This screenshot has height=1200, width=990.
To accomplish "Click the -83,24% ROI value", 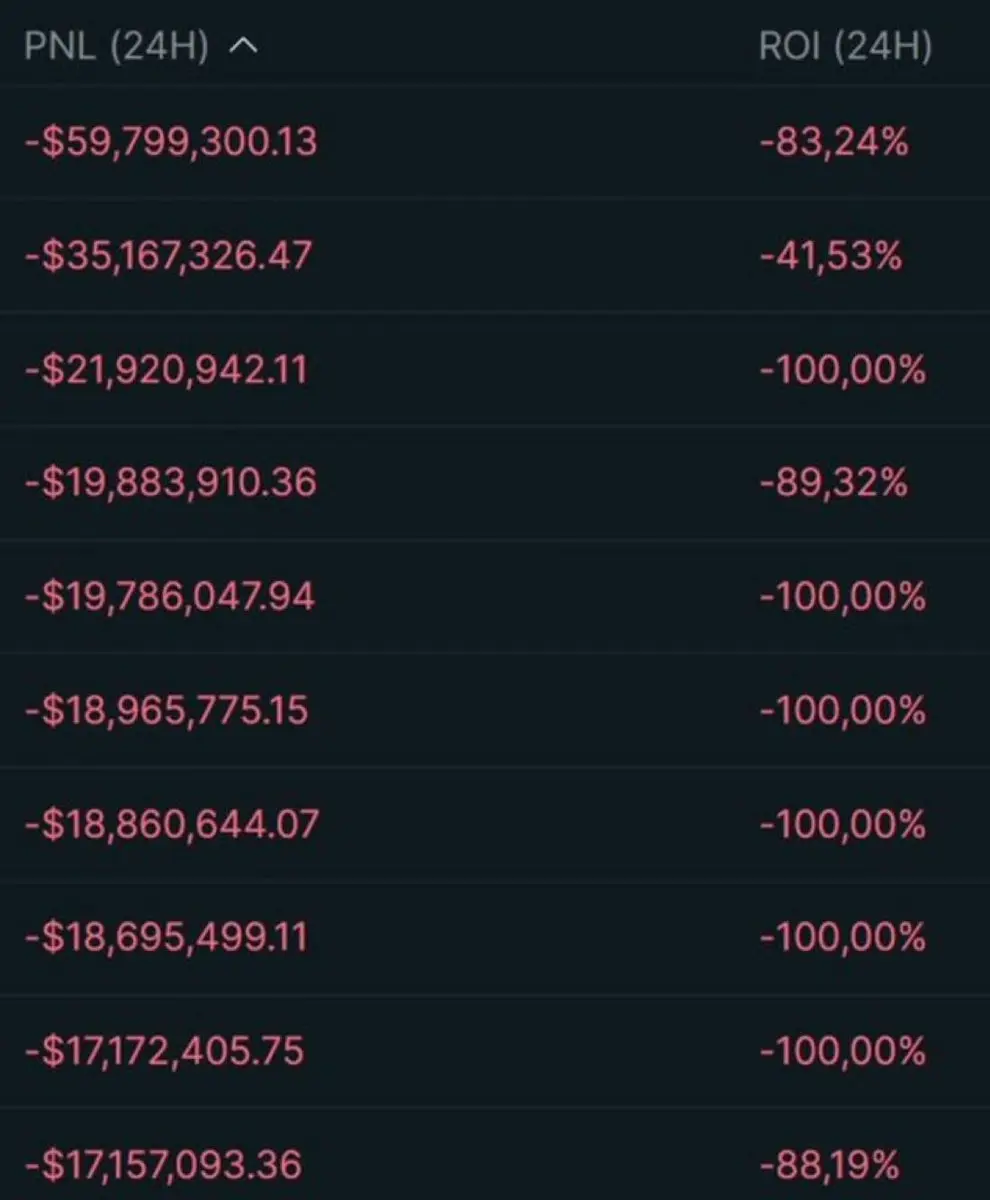I will tap(834, 142).
